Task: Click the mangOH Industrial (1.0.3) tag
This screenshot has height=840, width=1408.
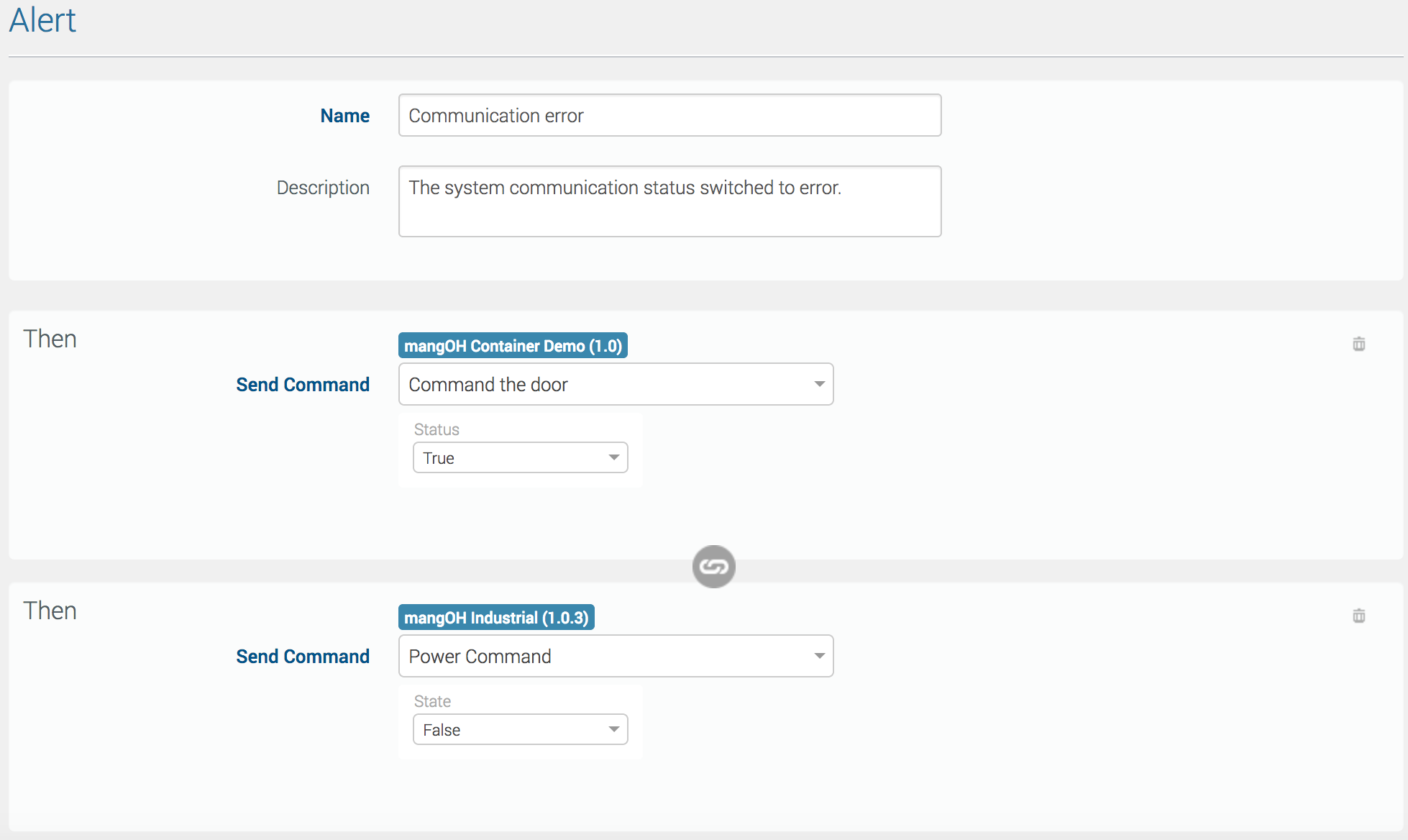Action: coord(496,618)
